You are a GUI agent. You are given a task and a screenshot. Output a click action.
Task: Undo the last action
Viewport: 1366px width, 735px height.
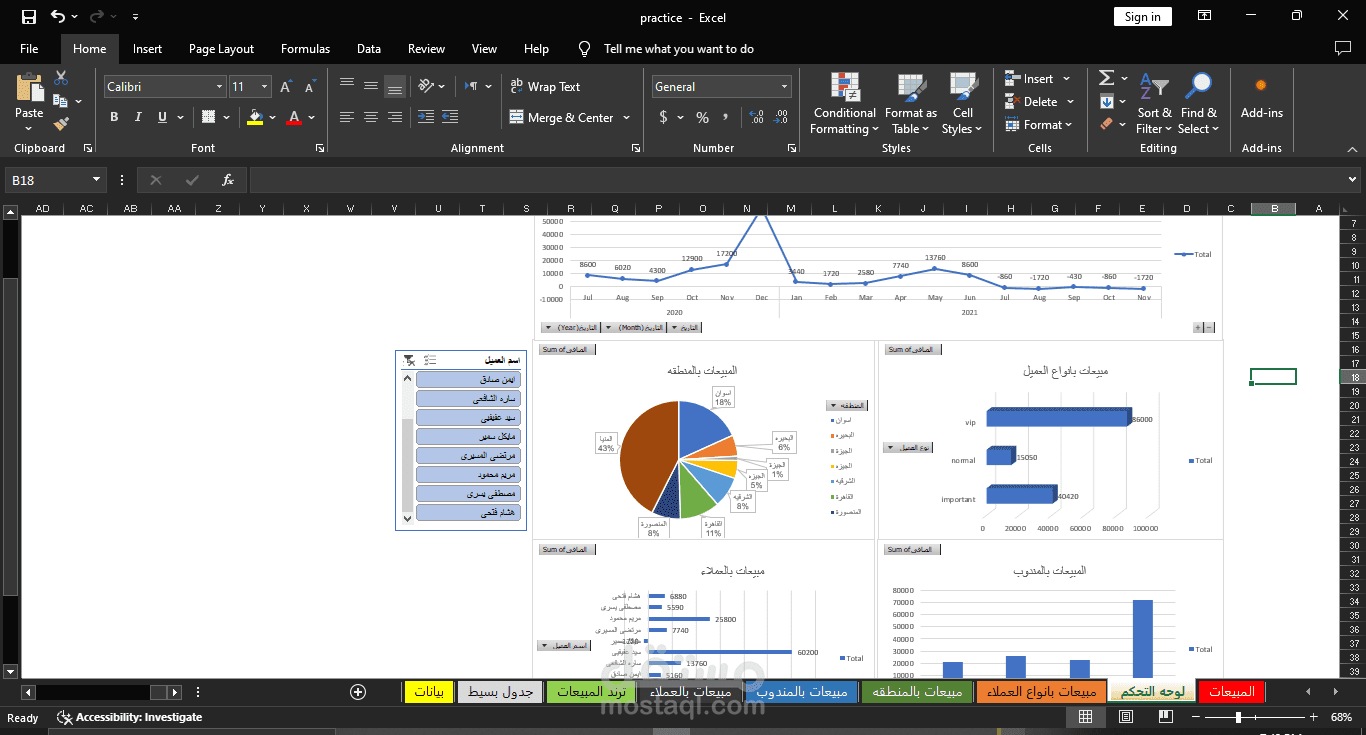[58, 17]
